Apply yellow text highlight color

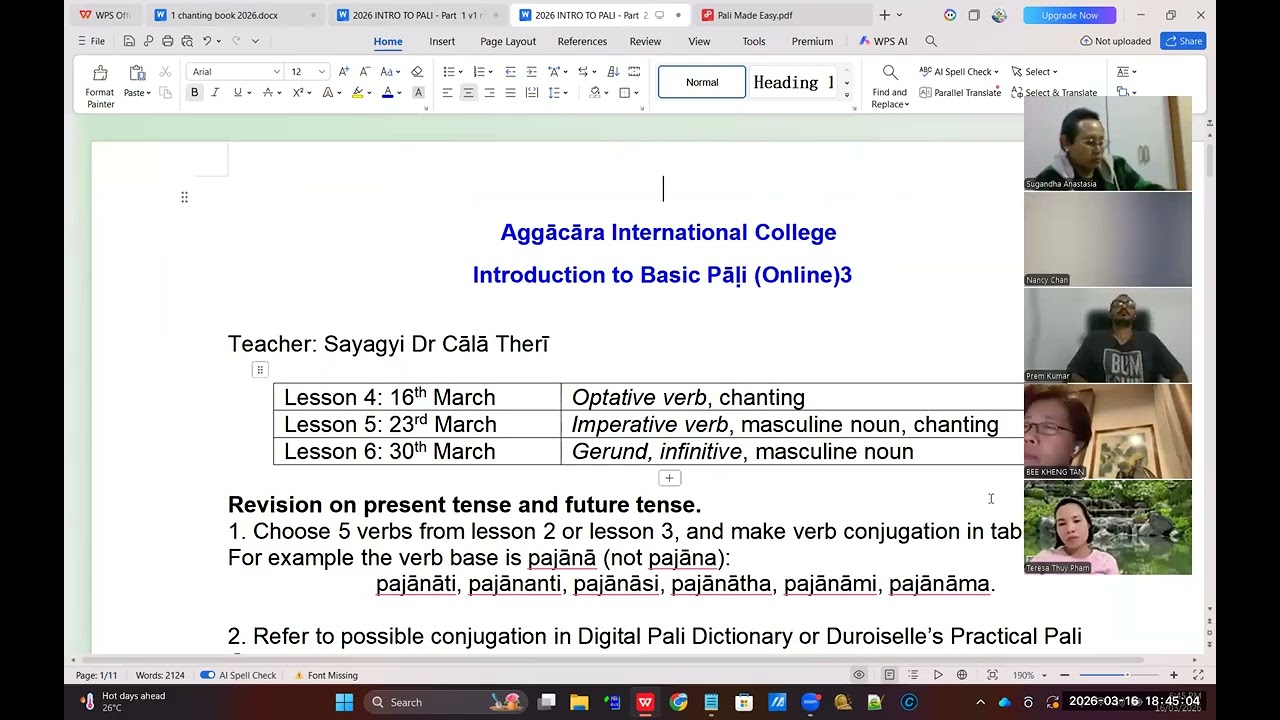357,93
